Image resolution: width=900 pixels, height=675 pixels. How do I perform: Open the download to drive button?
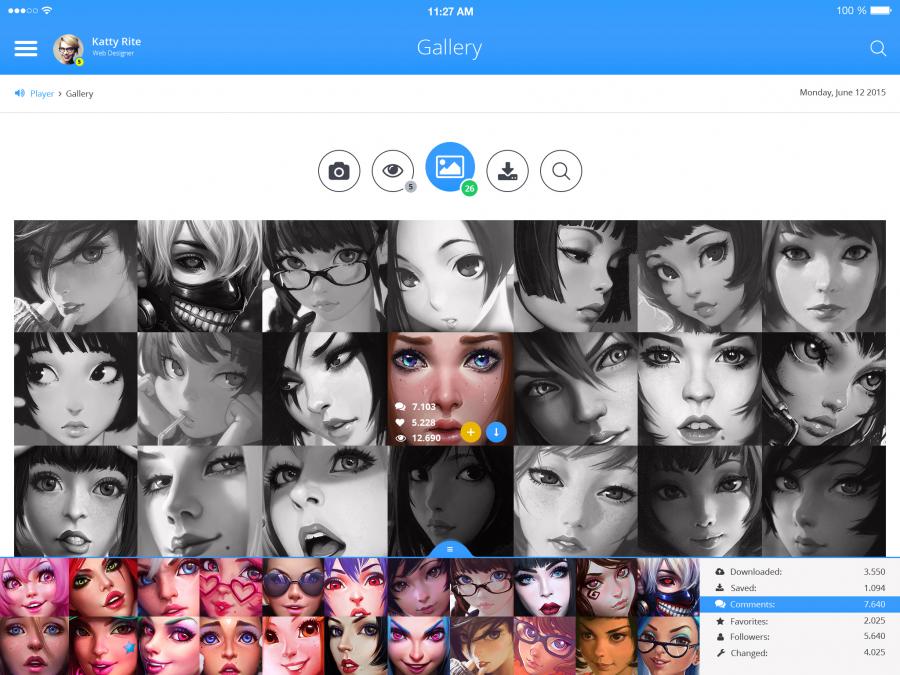coord(507,171)
